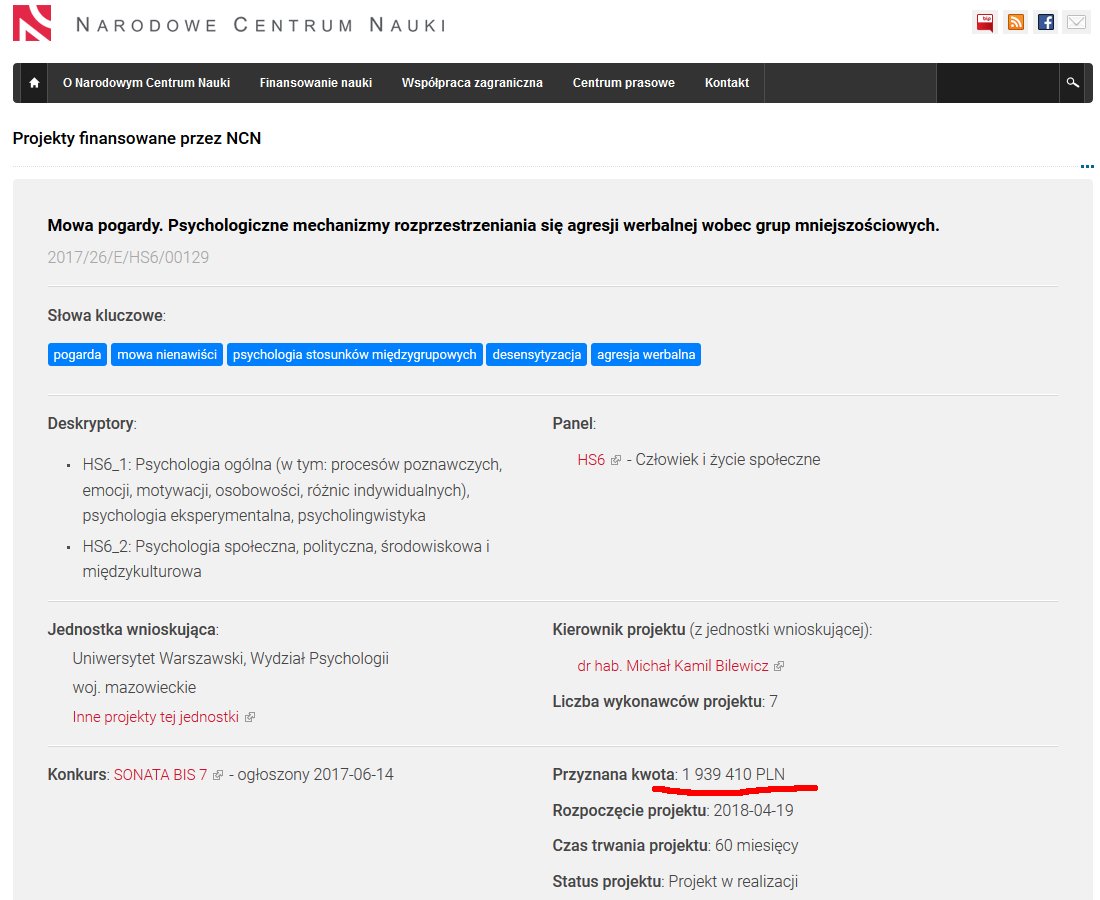Open Finansowanie nauki menu

coord(316,83)
